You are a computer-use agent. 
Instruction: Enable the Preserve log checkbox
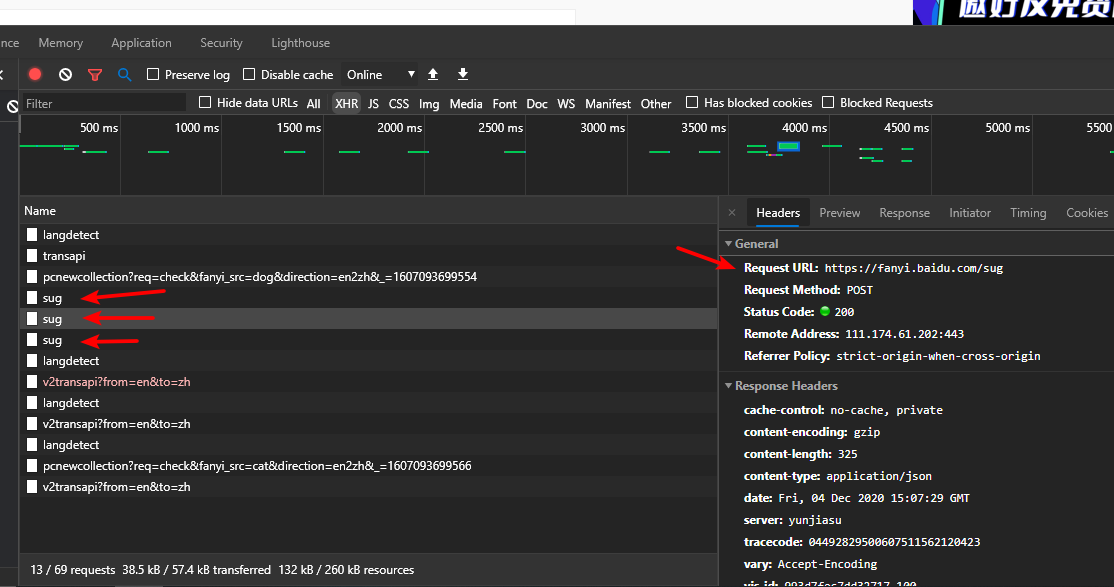click(153, 74)
